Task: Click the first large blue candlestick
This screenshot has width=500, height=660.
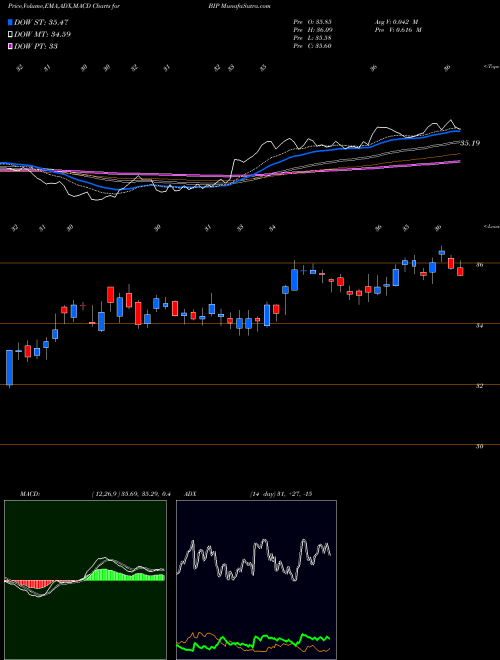Action: (9, 367)
